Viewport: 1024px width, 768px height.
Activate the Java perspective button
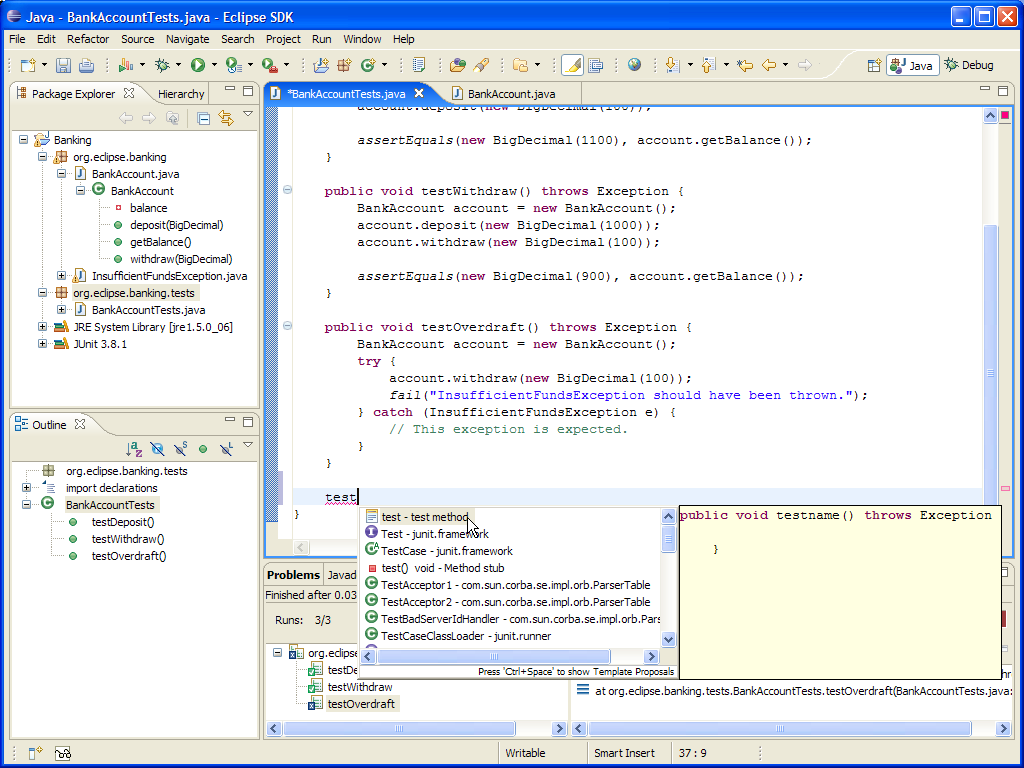coord(912,65)
